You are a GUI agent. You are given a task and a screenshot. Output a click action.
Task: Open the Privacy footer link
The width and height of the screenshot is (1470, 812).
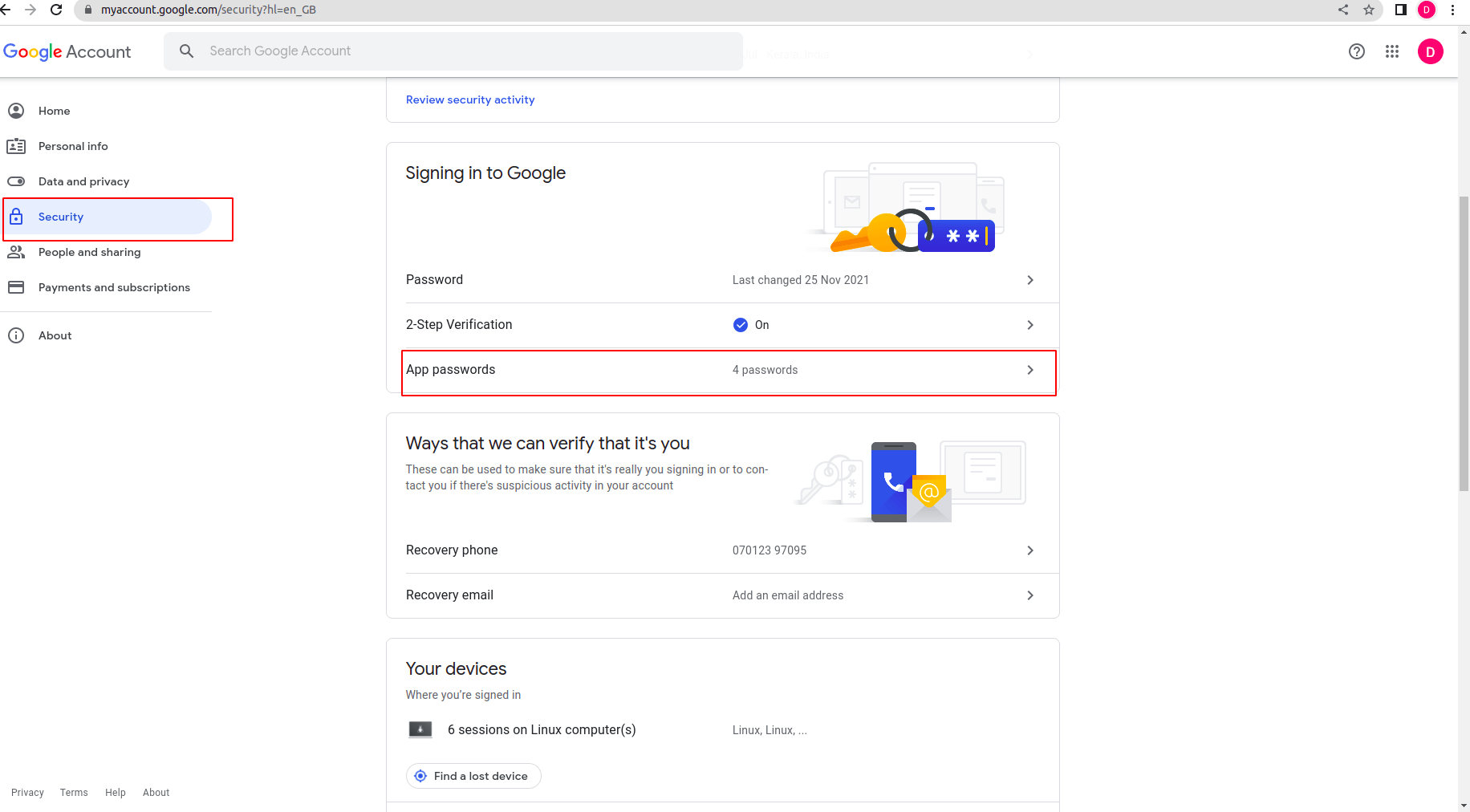(x=27, y=793)
